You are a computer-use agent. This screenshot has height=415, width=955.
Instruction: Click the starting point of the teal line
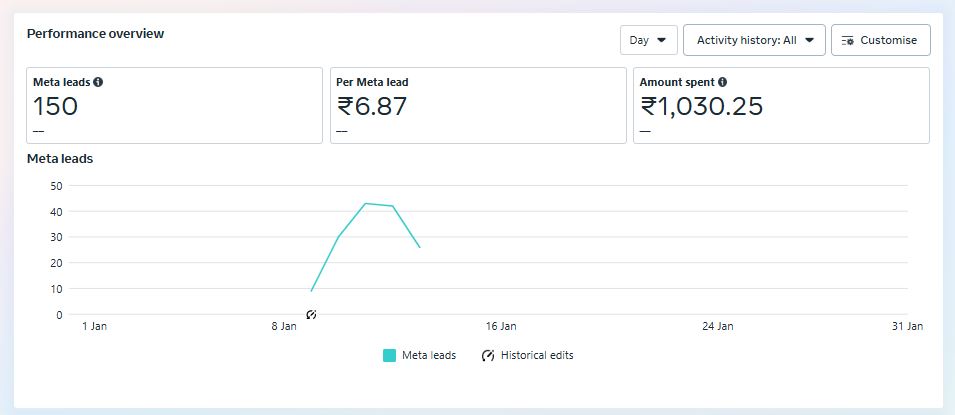click(x=312, y=291)
